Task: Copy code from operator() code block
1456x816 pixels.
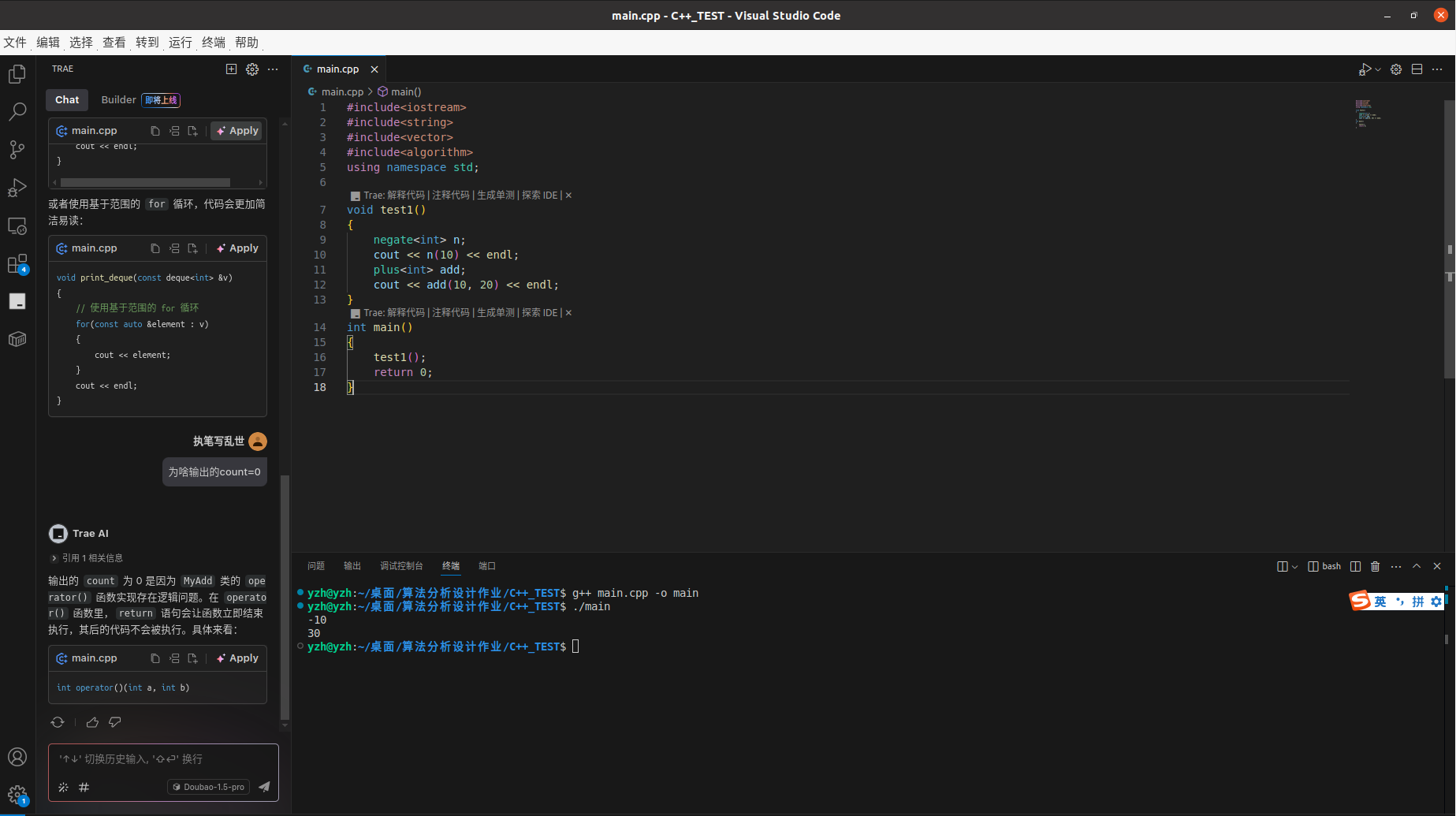Action: click(x=155, y=658)
